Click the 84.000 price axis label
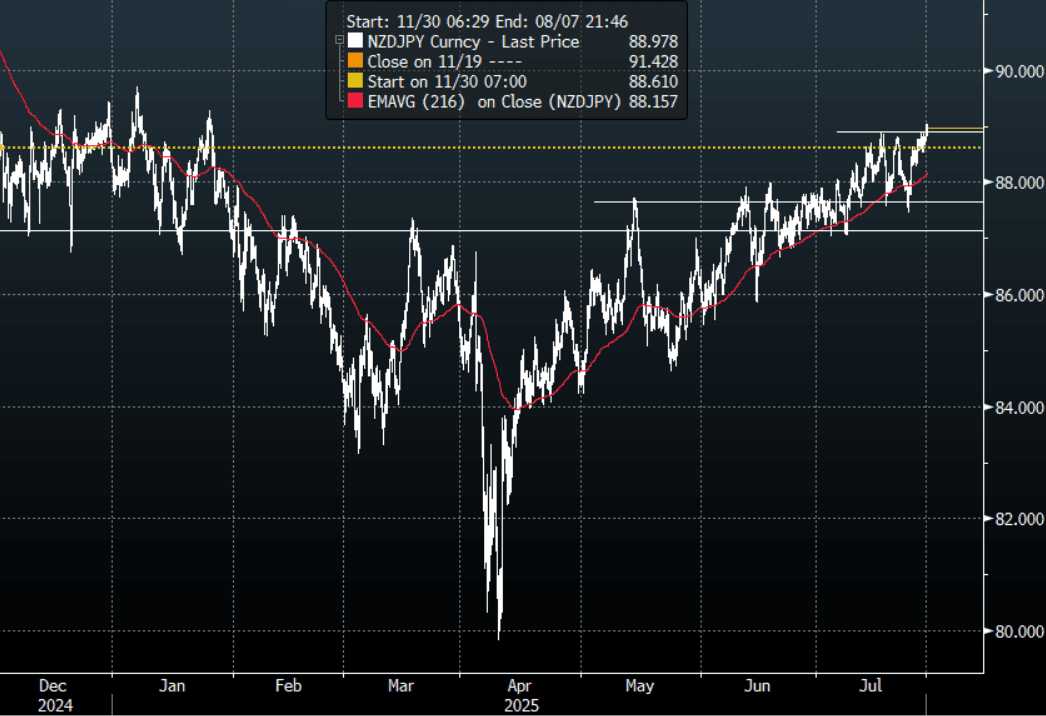 pos(1014,407)
